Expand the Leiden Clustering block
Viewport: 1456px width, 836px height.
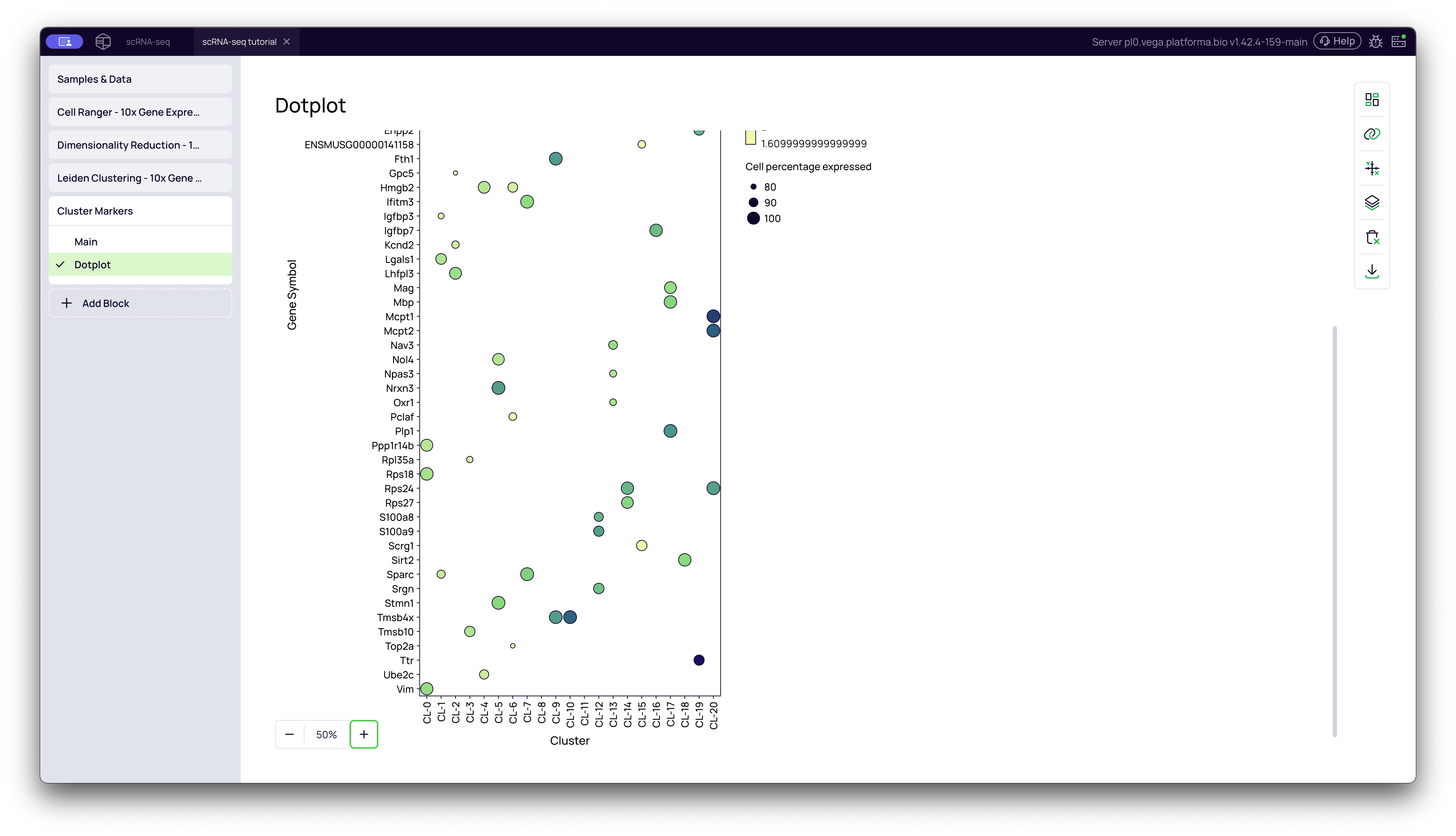coord(140,177)
